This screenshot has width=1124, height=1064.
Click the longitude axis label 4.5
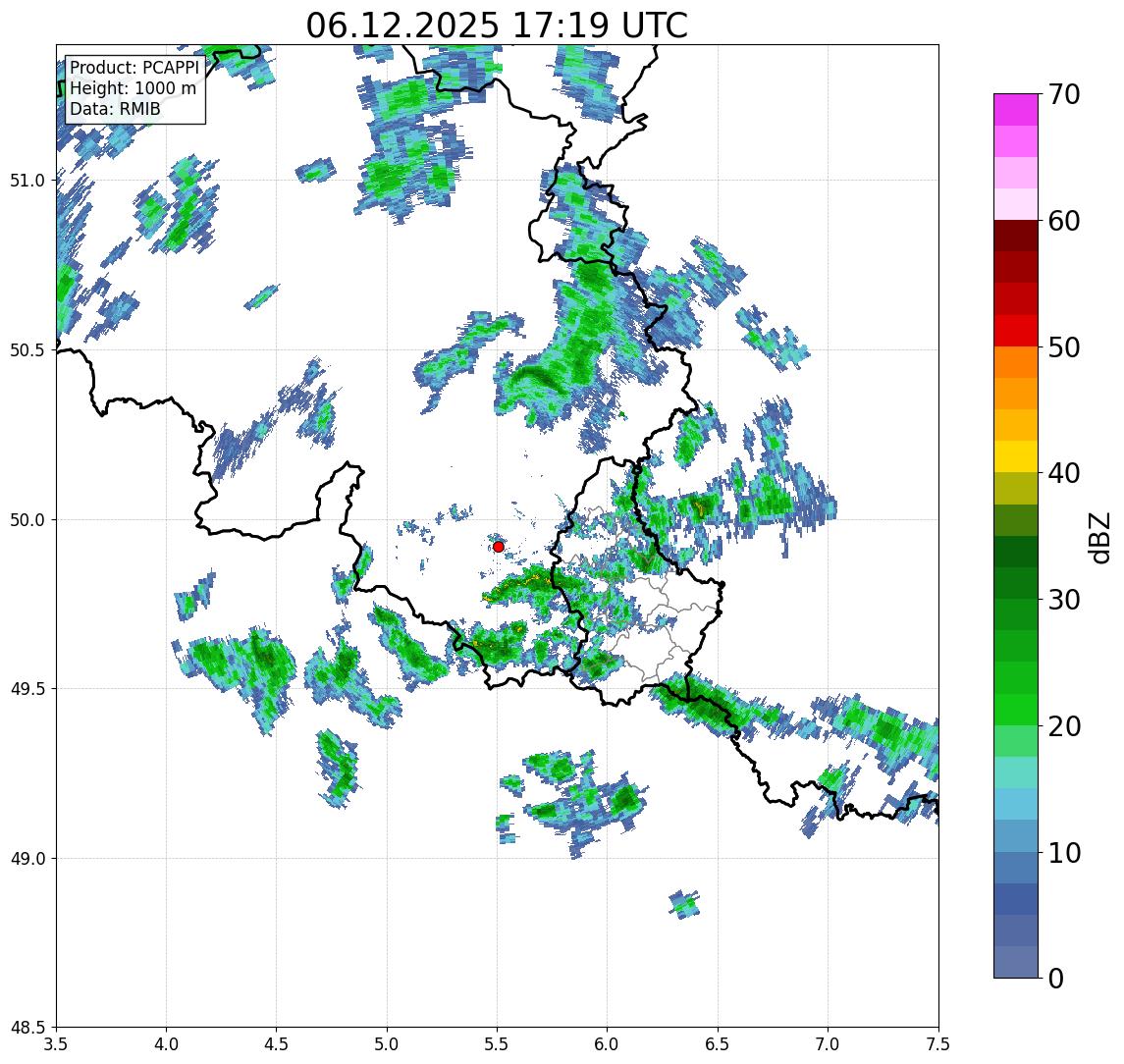pyautogui.click(x=277, y=1044)
